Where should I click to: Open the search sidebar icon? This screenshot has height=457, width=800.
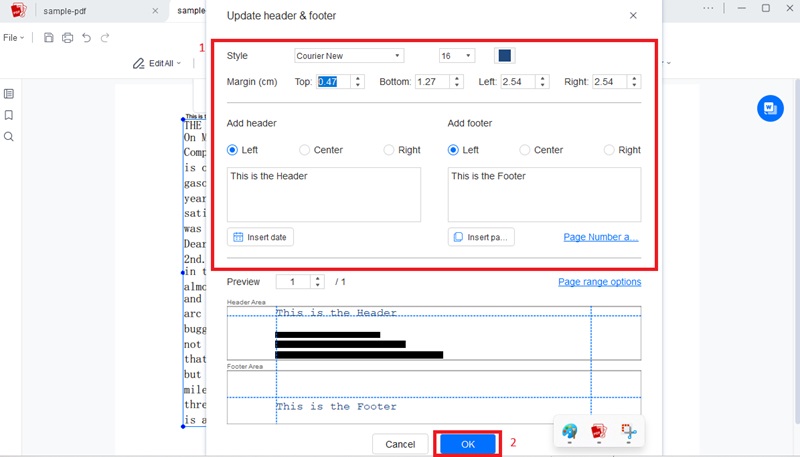[9, 137]
